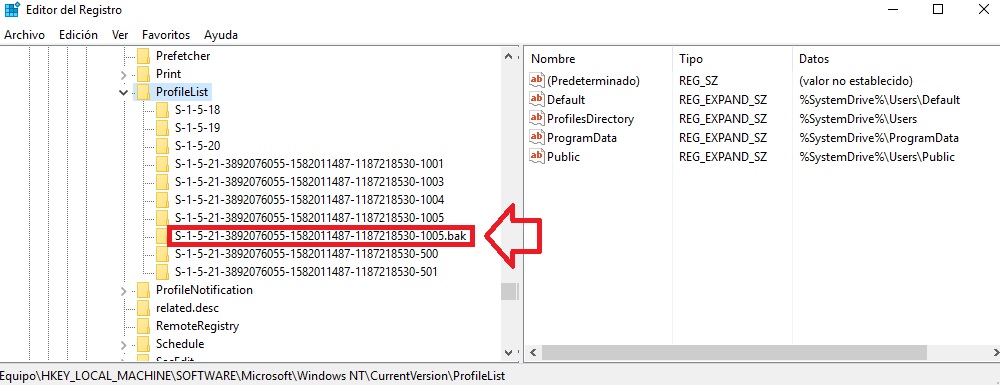Viewport: 1000px width, 385px height.
Task: Select the S-1-5-18 subkey
Action: point(197,110)
